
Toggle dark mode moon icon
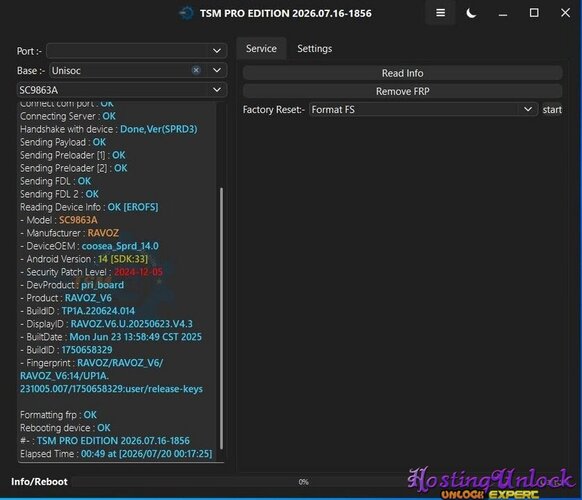point(471,13)
